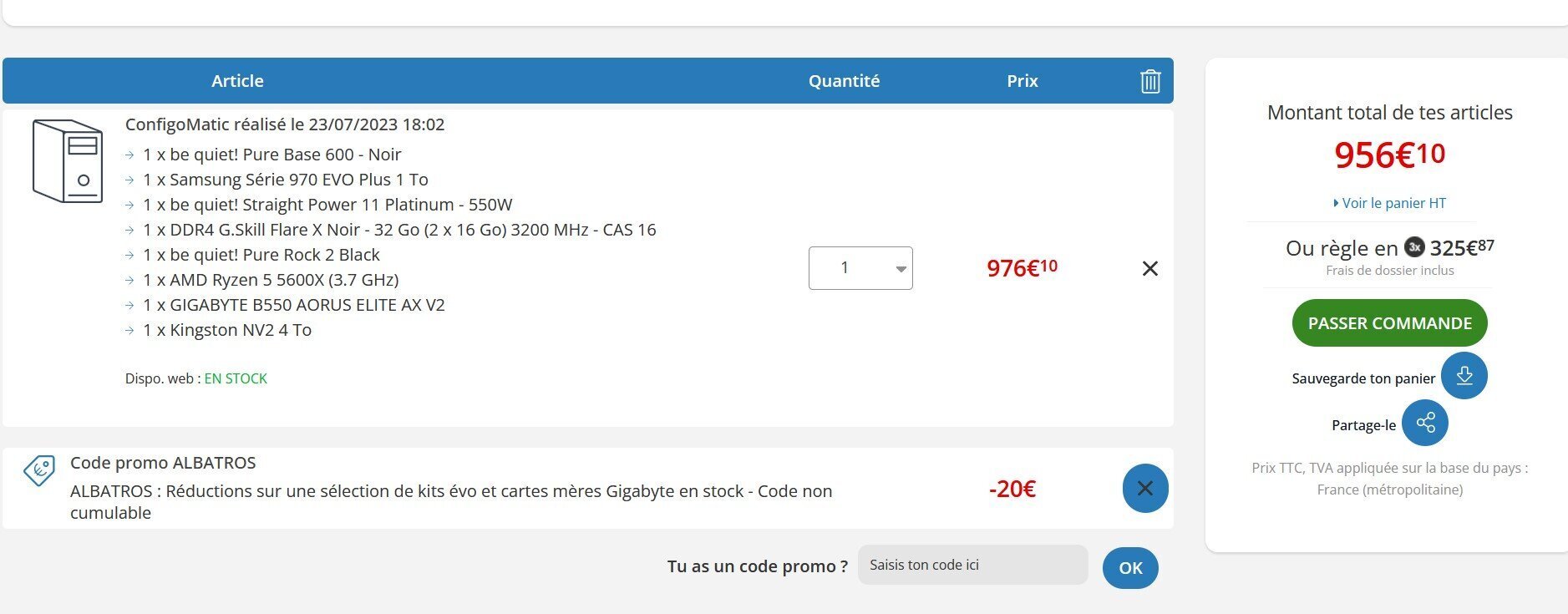Expand the Voir le panier HT link
Screen dimensions: 1568x614
click(1390, 203)
